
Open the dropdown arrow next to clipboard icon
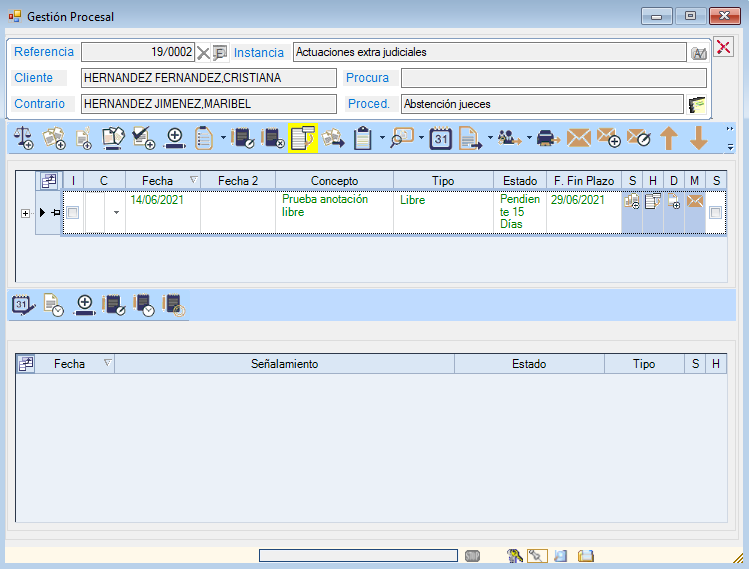point(382,139)
